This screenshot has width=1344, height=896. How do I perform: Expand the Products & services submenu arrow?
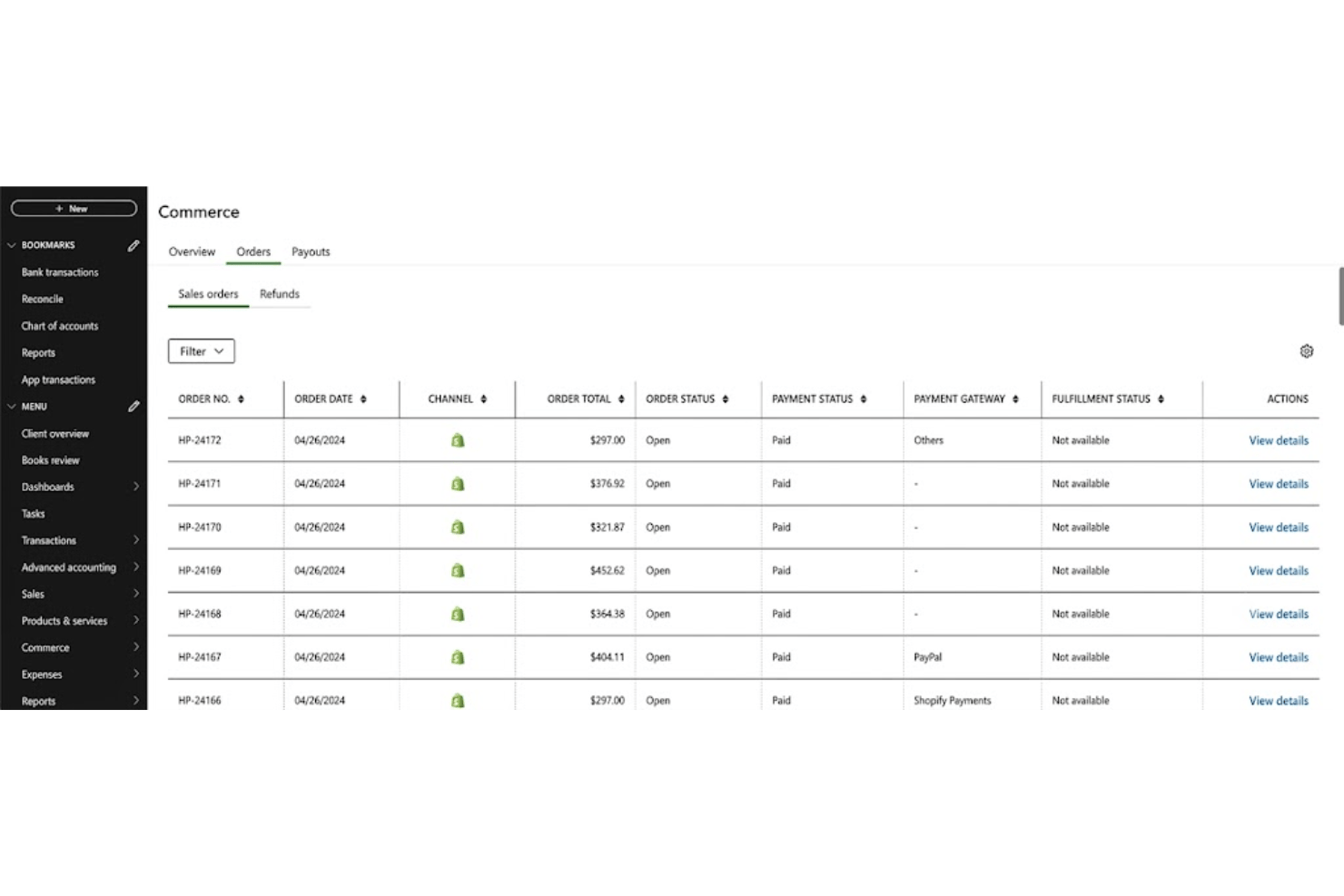136,620
